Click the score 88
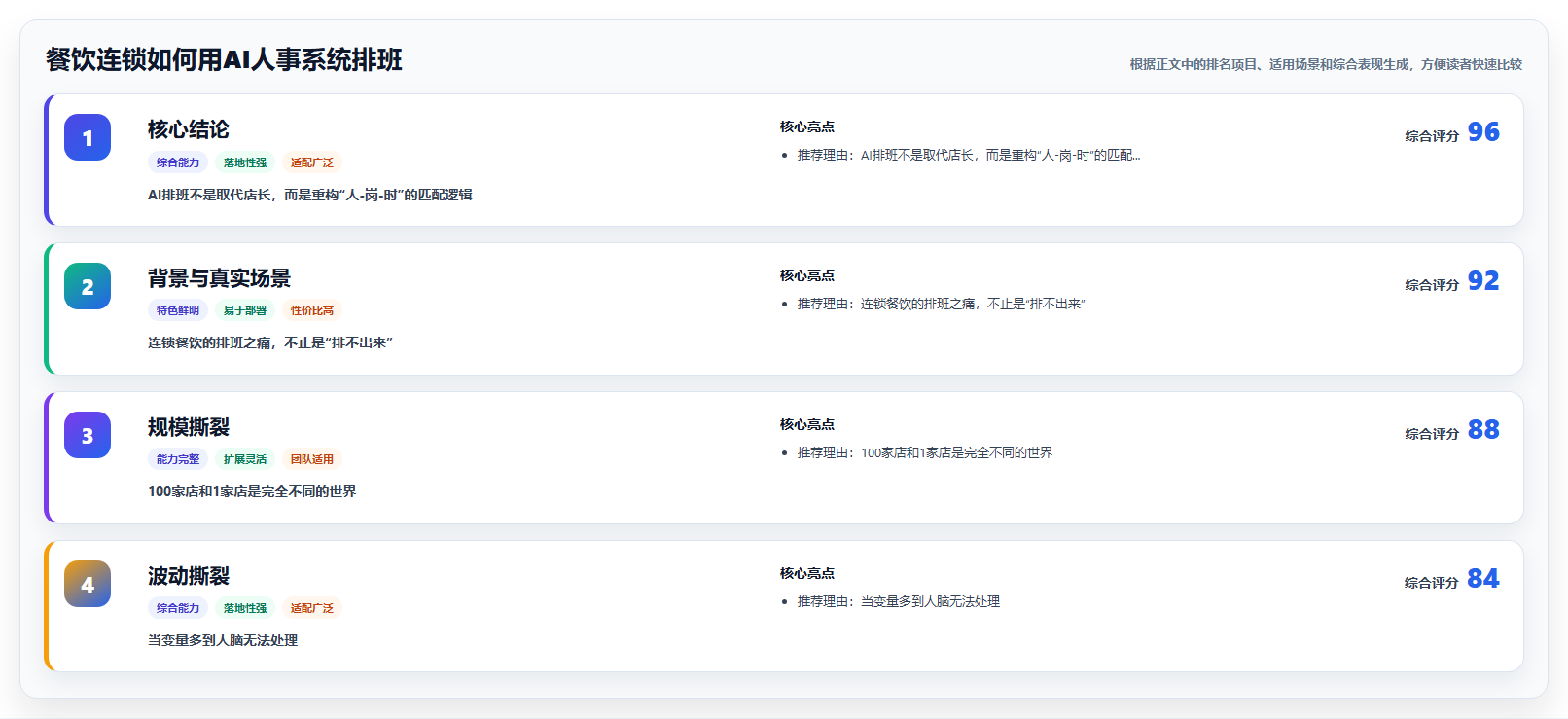The width and height of the screenshot is (1568, 719). point(1483,430)
